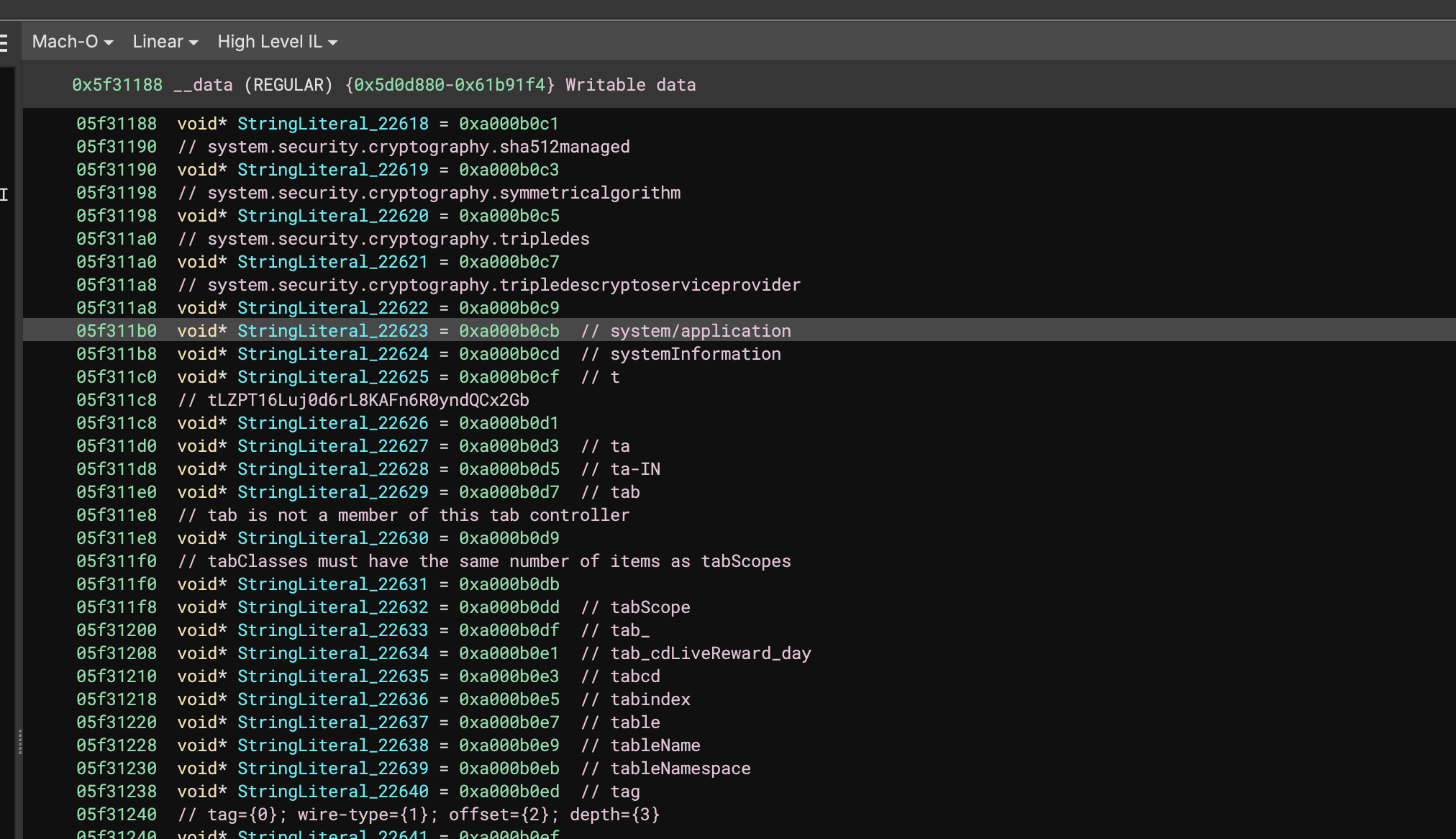Click the system/application comment
This screenshot has width=1456, height=839.
point(686,331)
